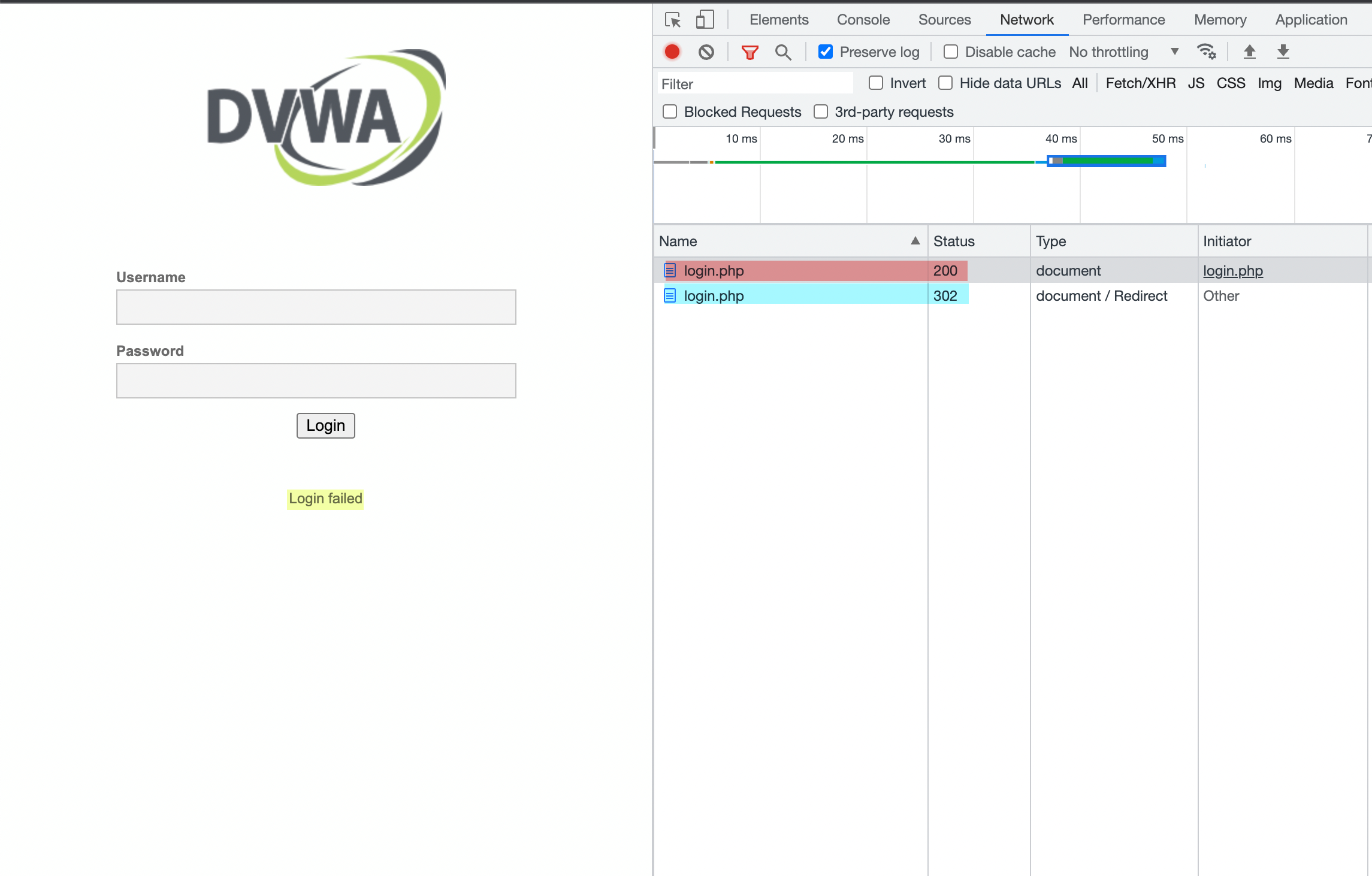Image resolution: width=1372 pixels, height=876 pixels.
Task: Enable the Disable cache checkbox
Action: point(951,52)
